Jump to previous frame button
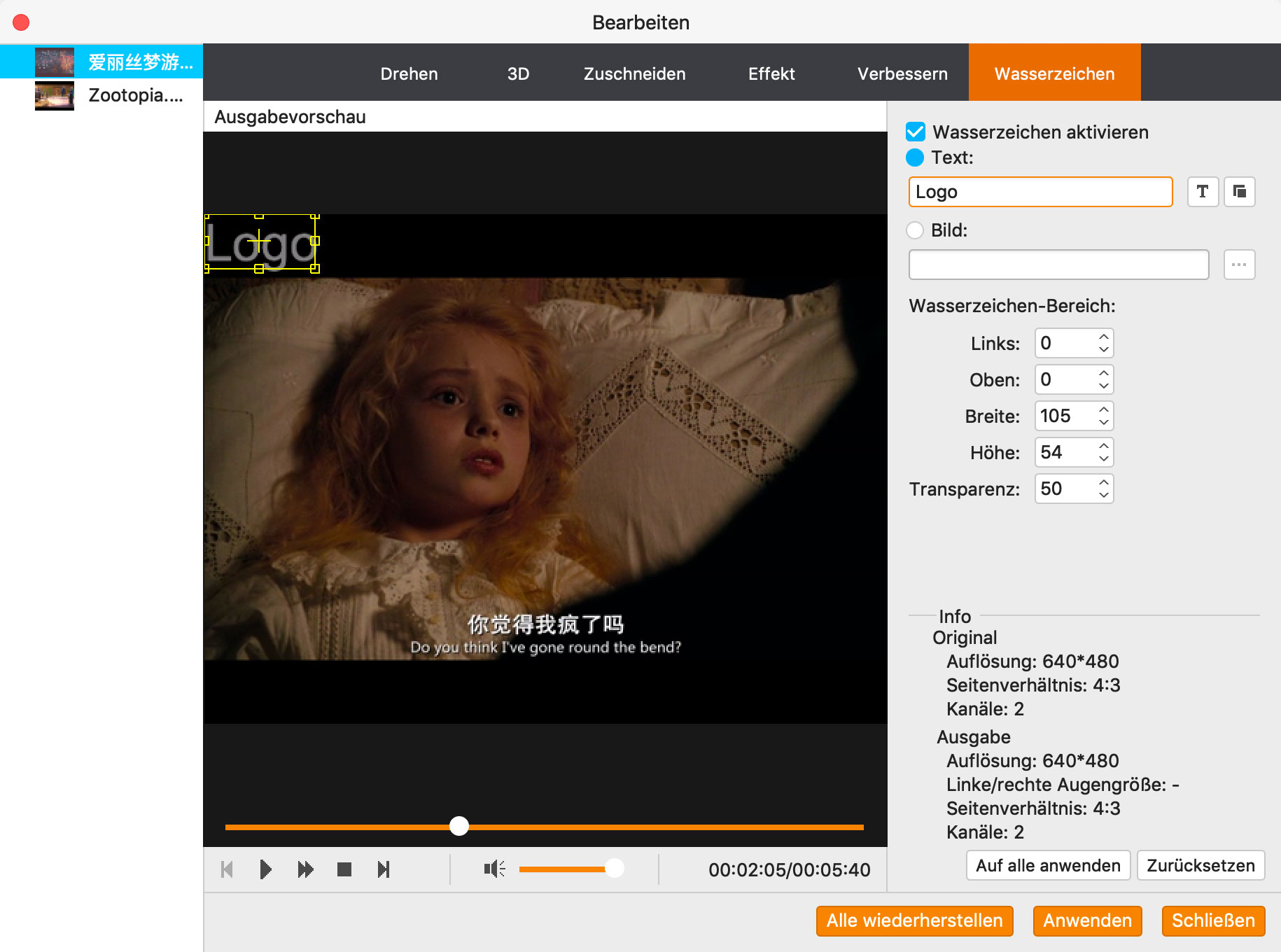The width and height of the screenshot is (1281, 952). point(227,869)
